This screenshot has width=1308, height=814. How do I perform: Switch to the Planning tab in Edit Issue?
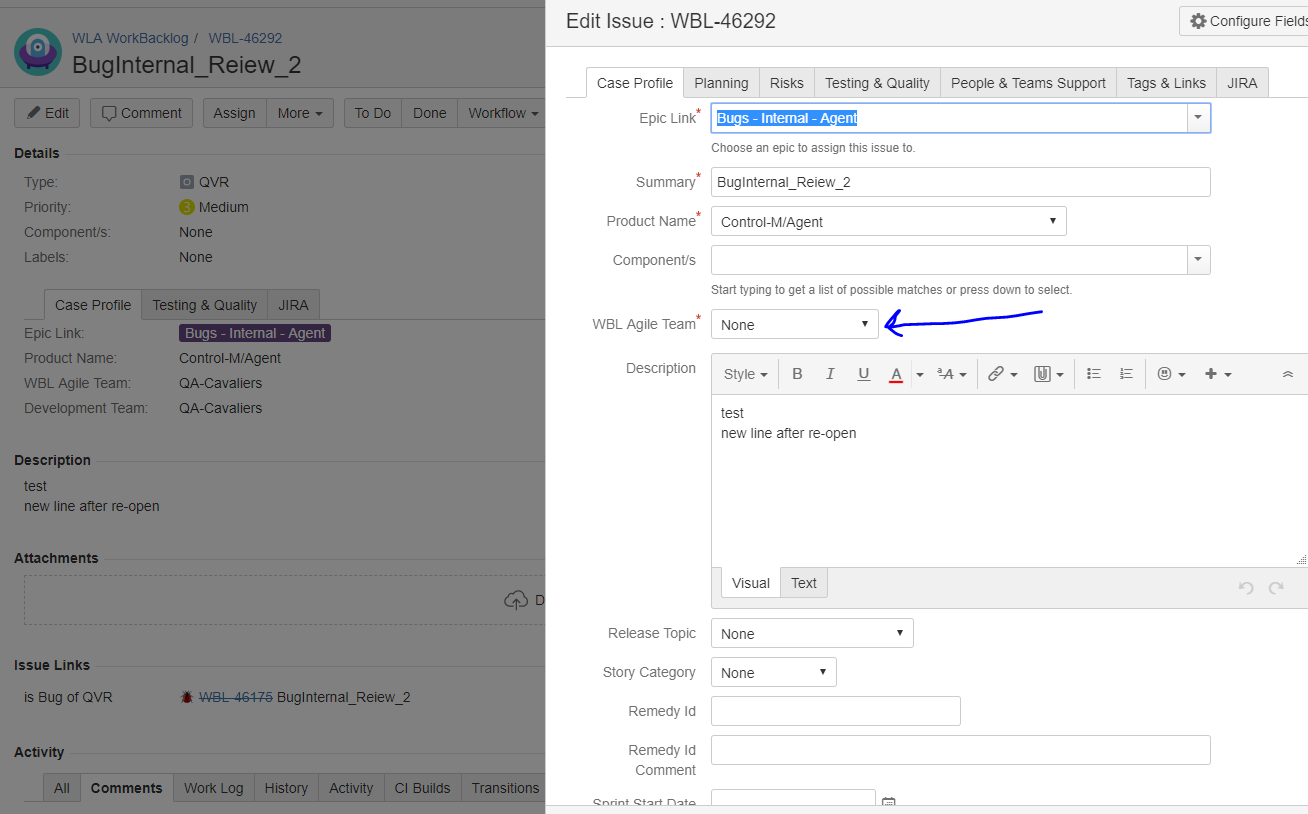click(x=721, y=83)
